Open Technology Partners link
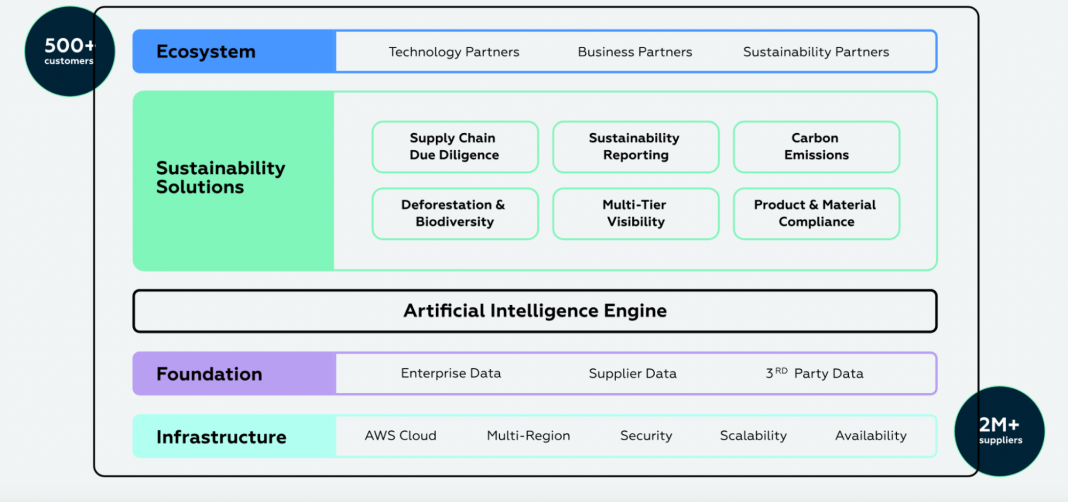This screenshot has height=502, width=1068. tap(454, 52)
